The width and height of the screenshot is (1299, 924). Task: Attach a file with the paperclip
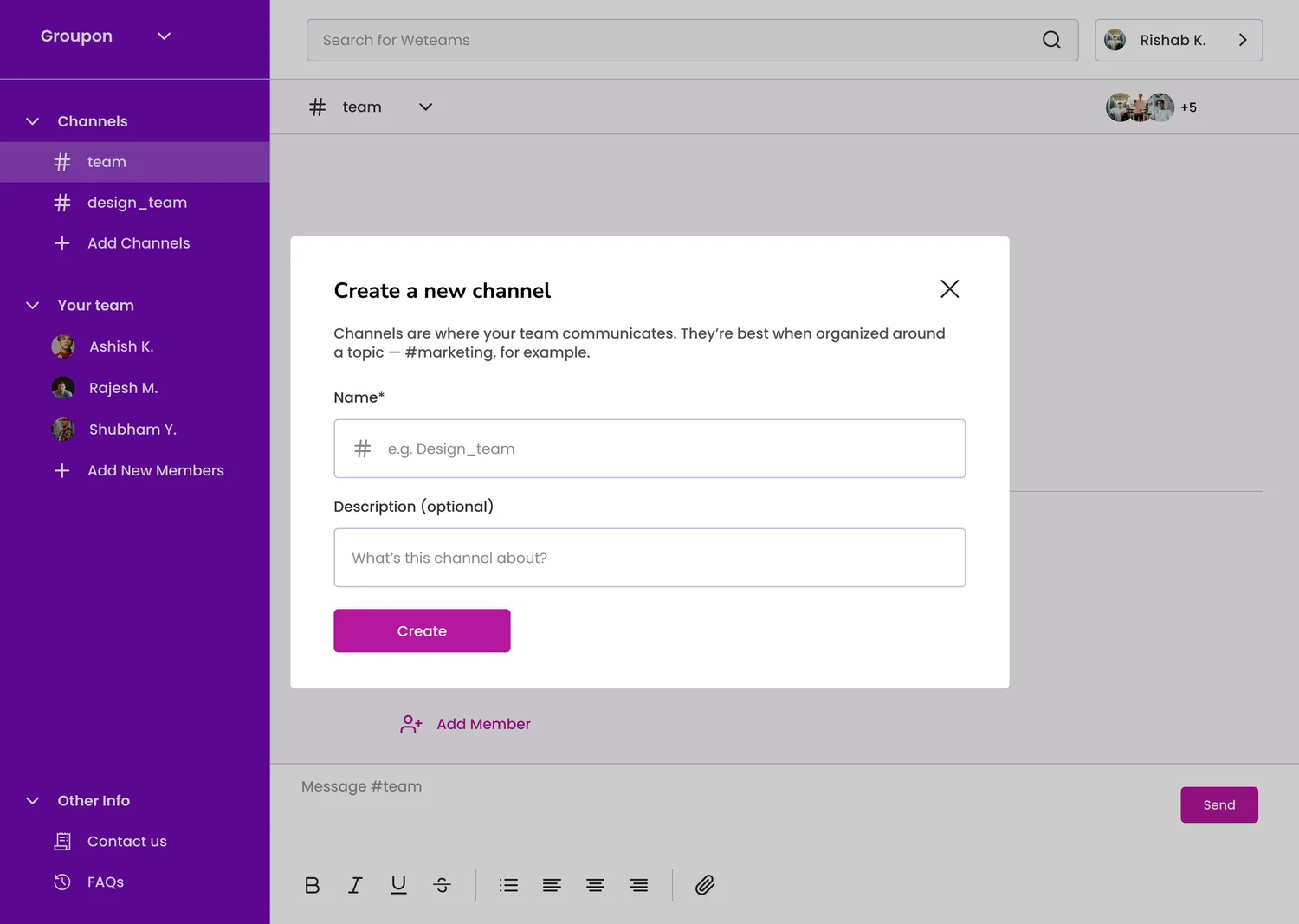tap(705, 885)
